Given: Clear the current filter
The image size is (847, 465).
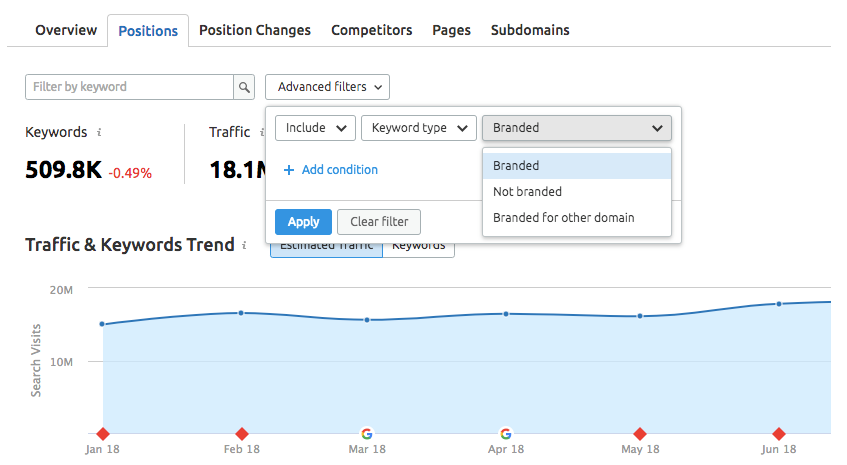Looking at the screenshot, I should tap(379, 222).
